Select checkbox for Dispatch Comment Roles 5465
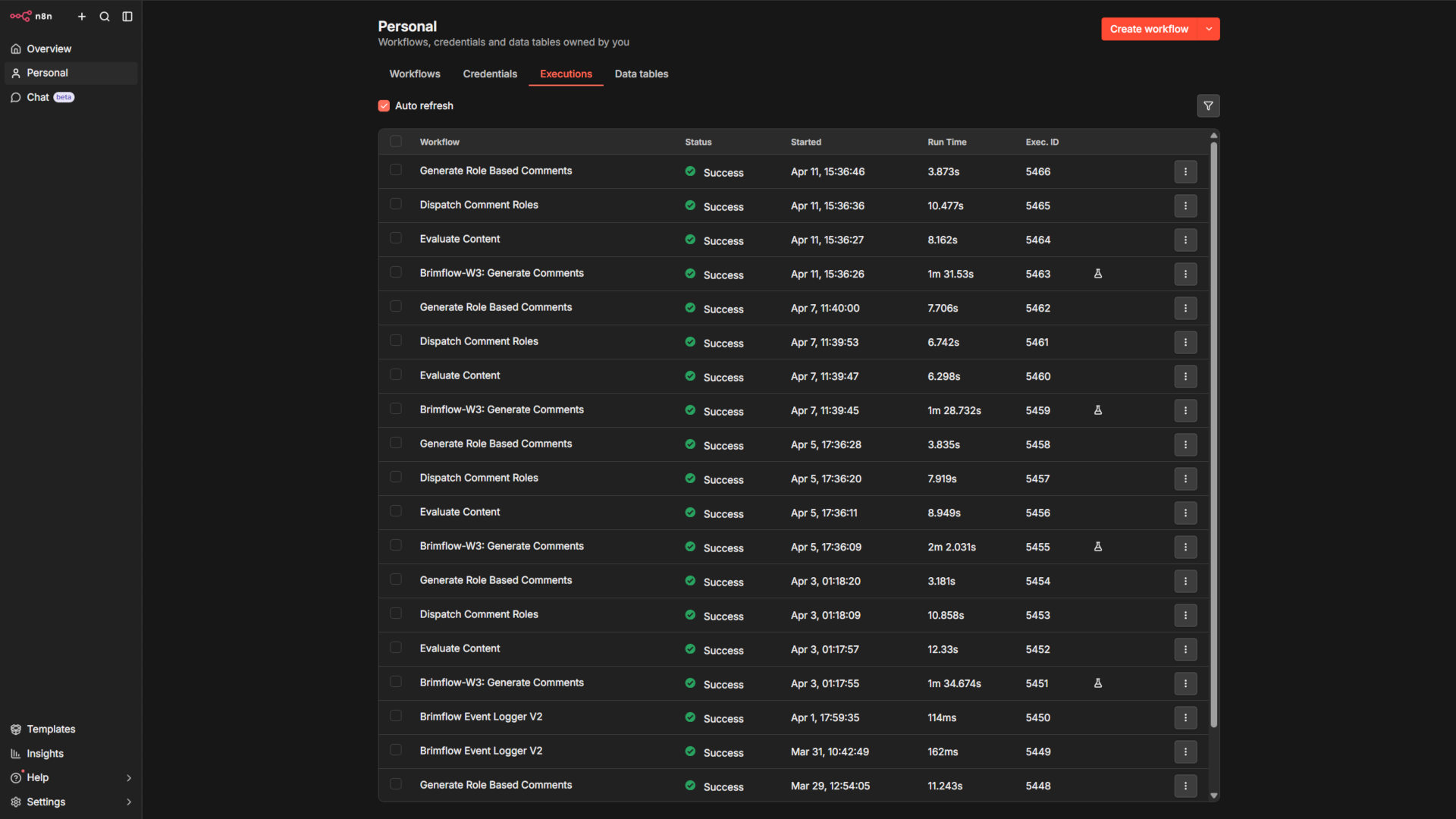 pyautogui.click(x=396, y=205)
